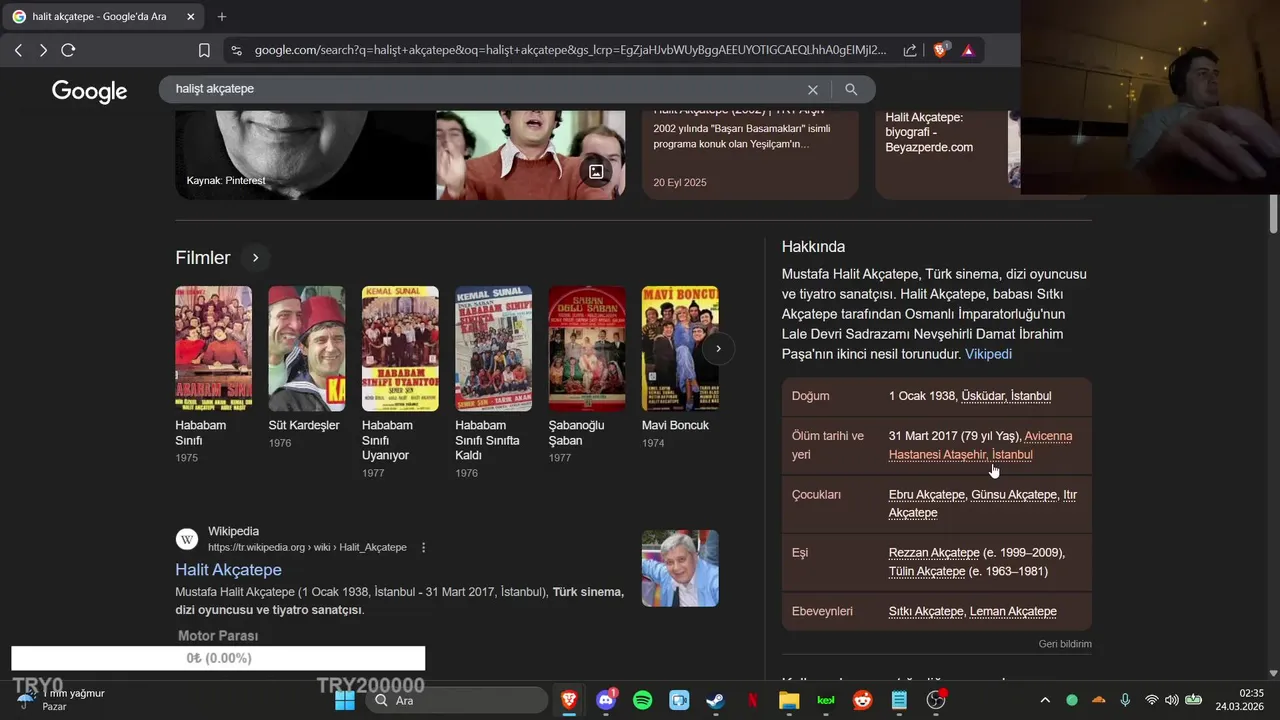Open the Leman Akçatepe link
1280x720 pixels.
(1013, 611)
